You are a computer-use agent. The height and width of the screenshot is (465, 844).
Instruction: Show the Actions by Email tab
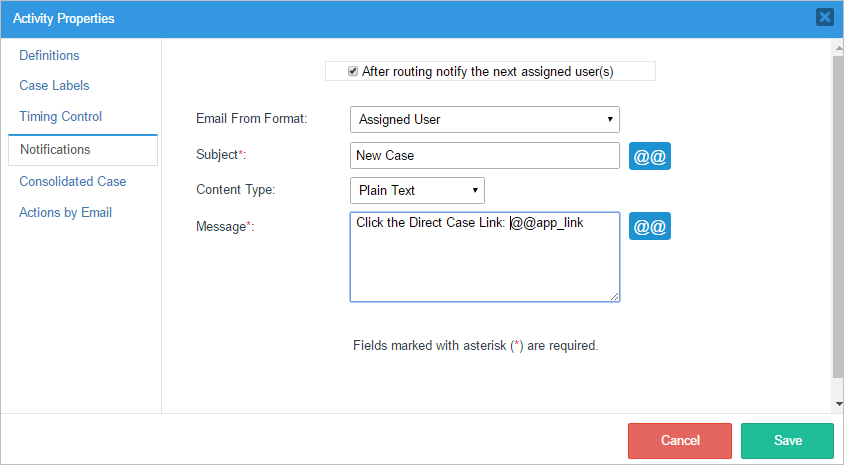66,213
